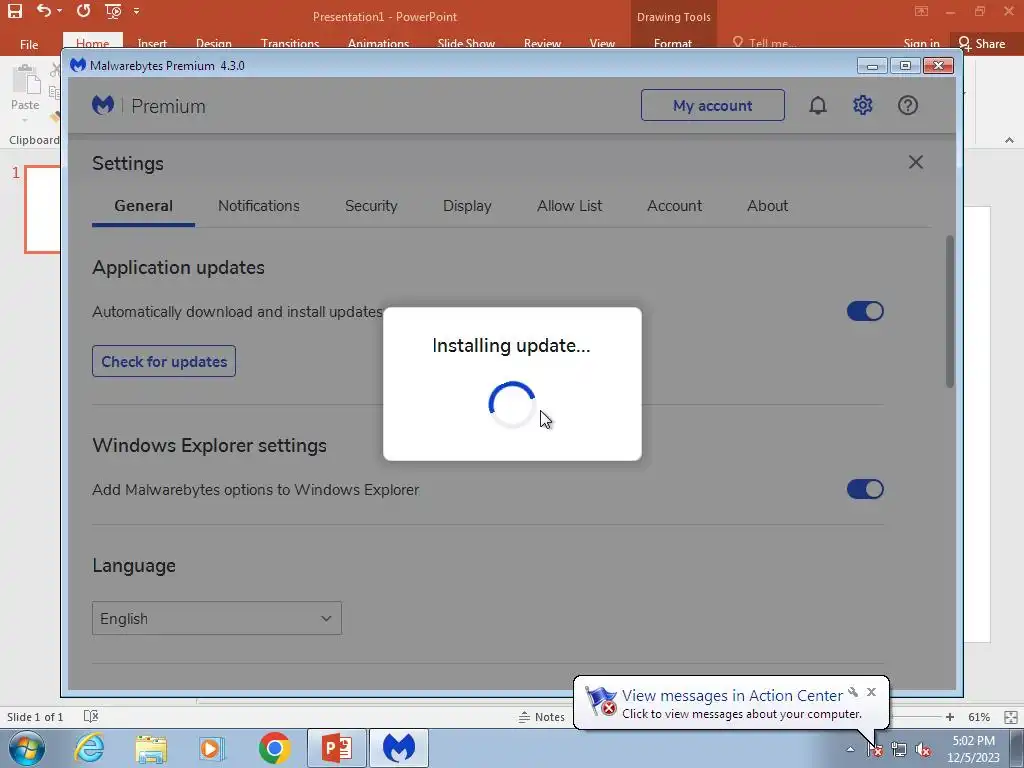The image size is (1024, 768).
Task: Click Slide 1 of 1 status text
Action: [x=35, y=717]
